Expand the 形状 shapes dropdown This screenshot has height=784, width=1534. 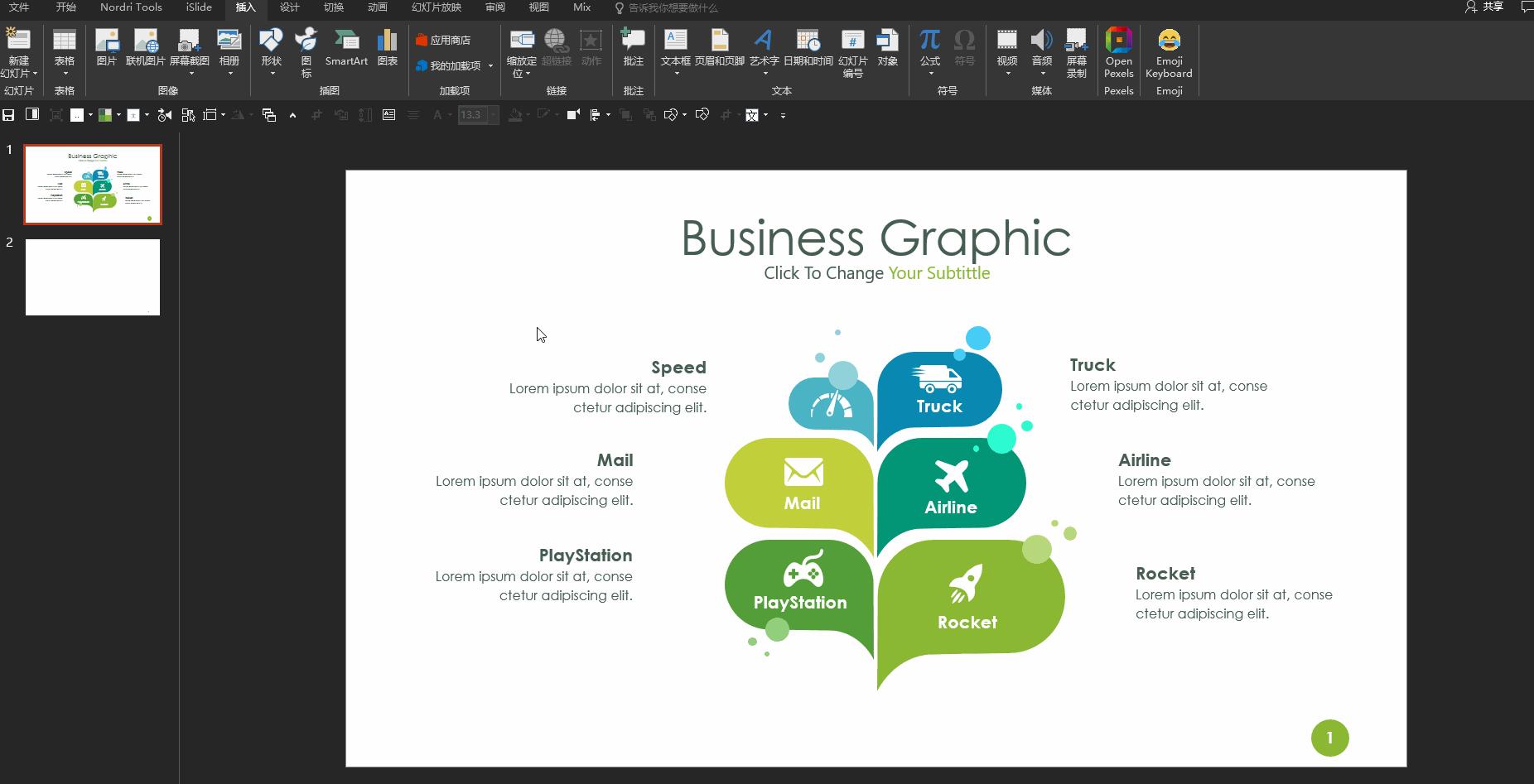[x=272, y=73]
